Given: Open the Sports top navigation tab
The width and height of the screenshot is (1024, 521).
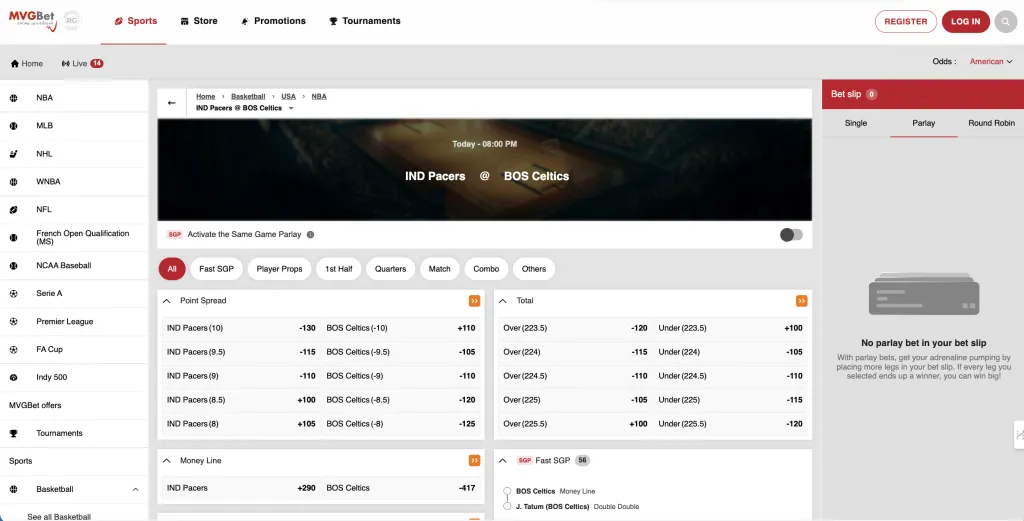Looking at the screenshot, I should (135, 21).
